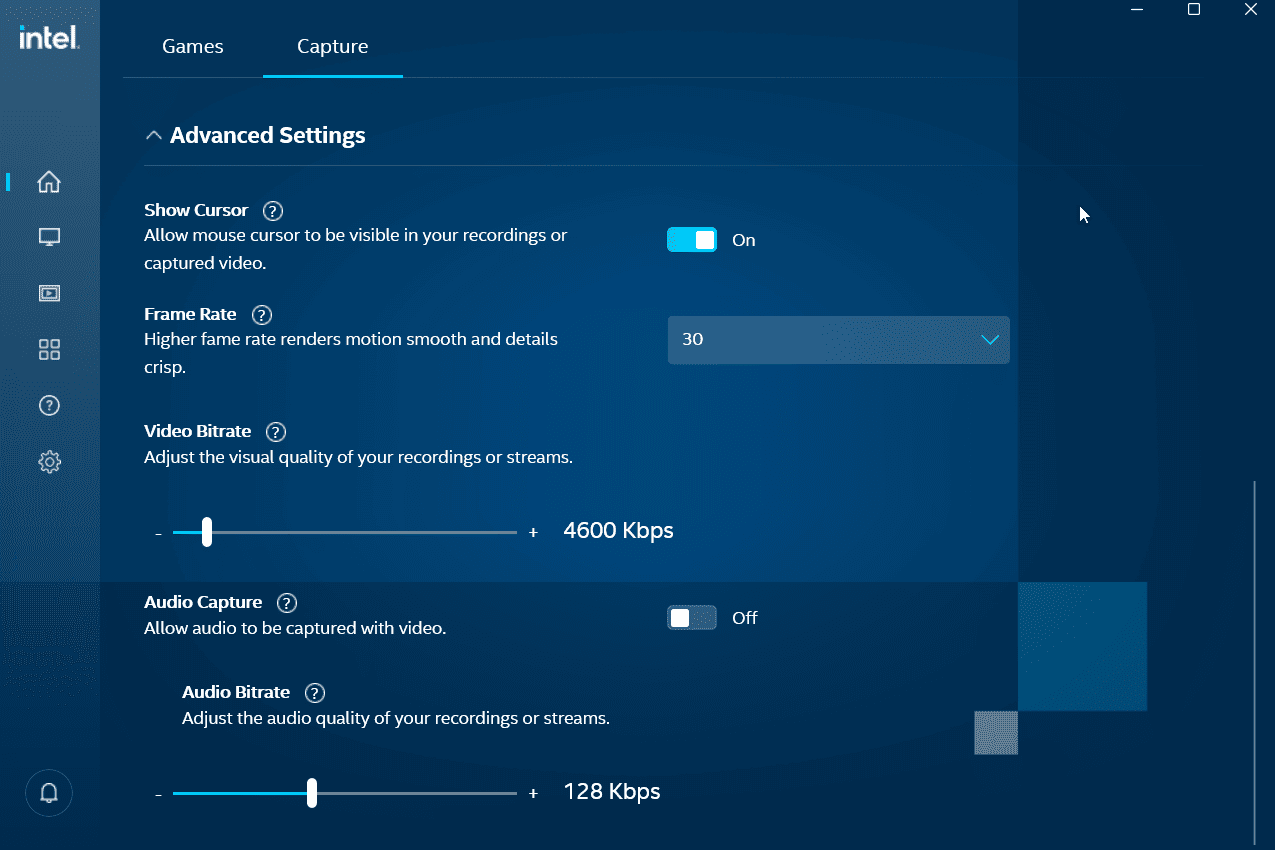The width and height of the screenshot is (1275, 850).
Task: Collapse the Advanced Settings section
Action: point(154,134)
